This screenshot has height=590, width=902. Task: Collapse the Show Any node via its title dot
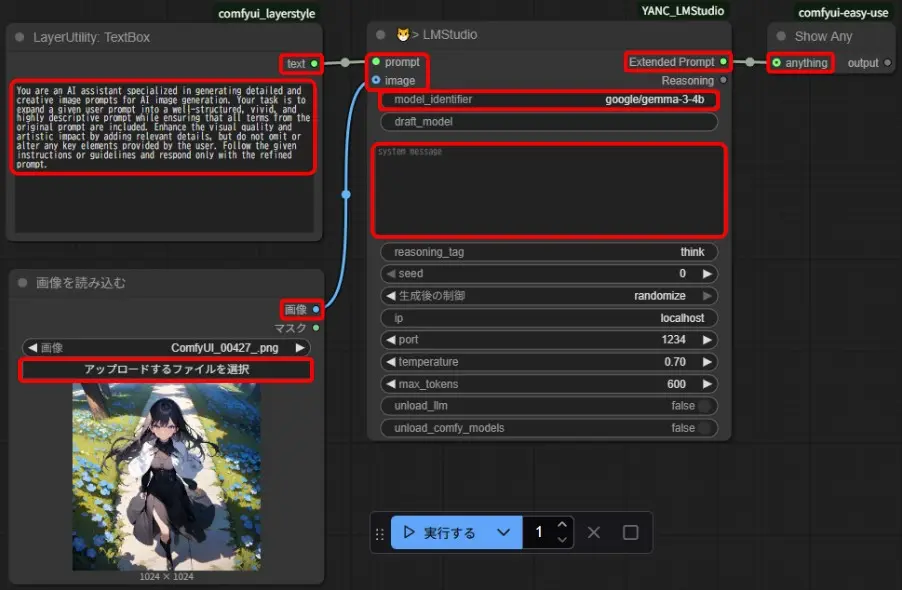coord(781,36)
